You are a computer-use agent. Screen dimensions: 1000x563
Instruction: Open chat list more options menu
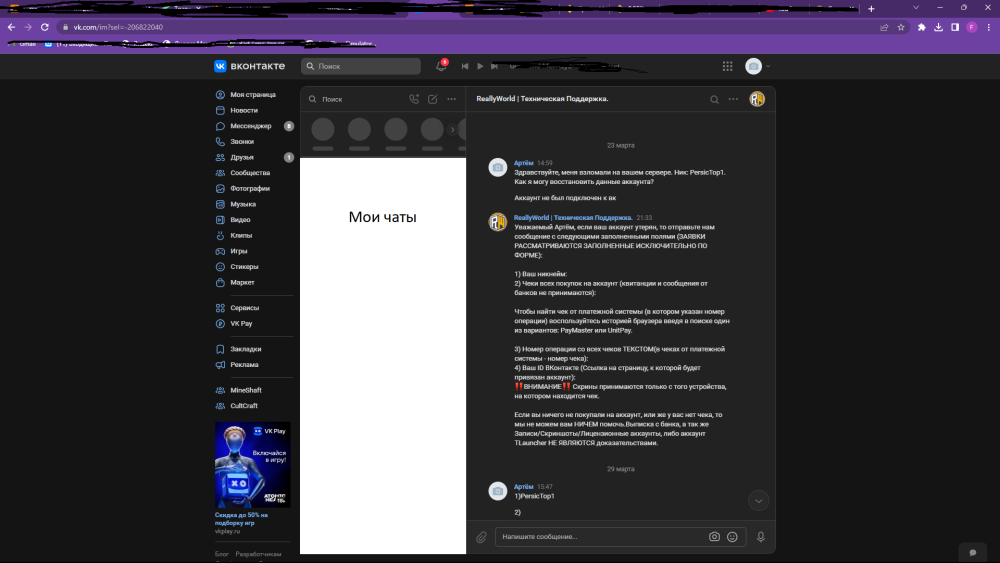452,99
